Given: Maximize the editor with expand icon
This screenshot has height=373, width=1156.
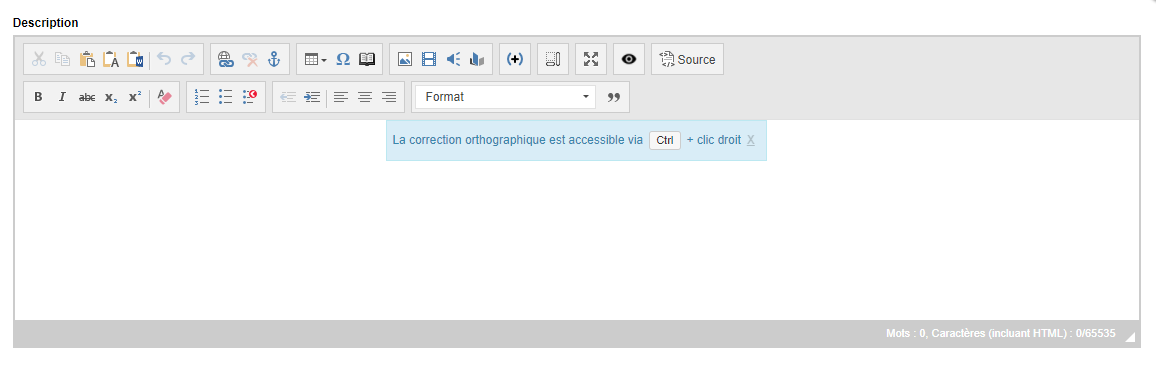Looking at the screenshot, I should [591, 60].
